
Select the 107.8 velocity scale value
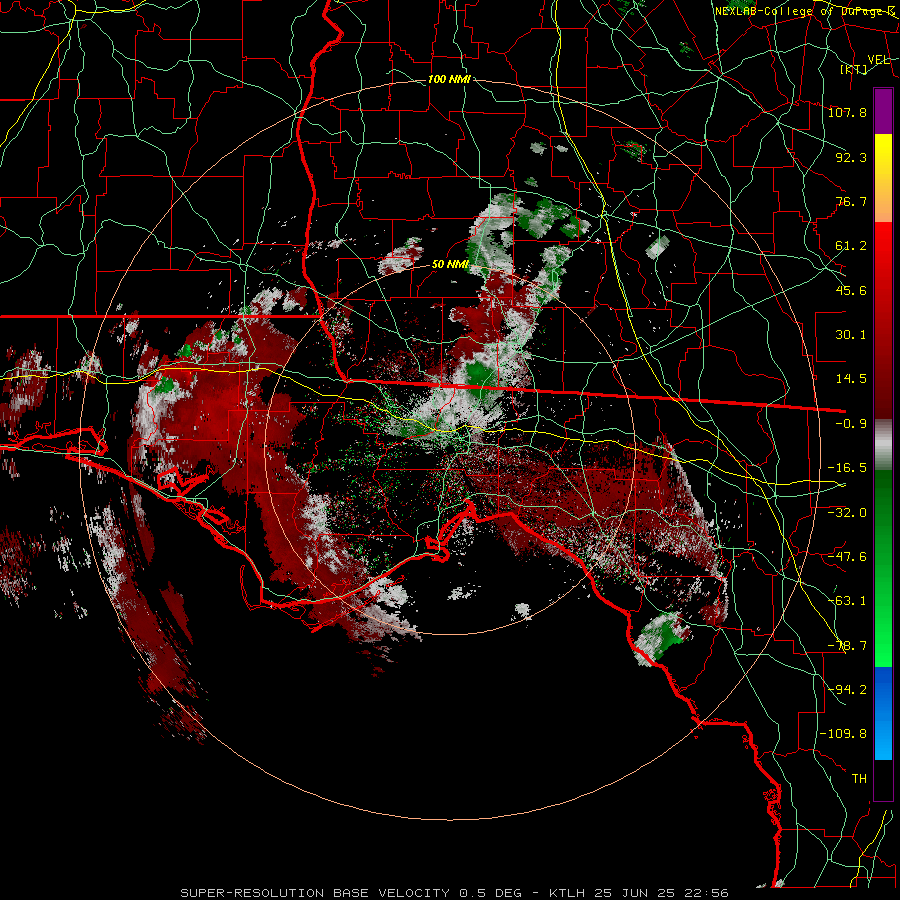pyautogui.click(x=847, y=112)
